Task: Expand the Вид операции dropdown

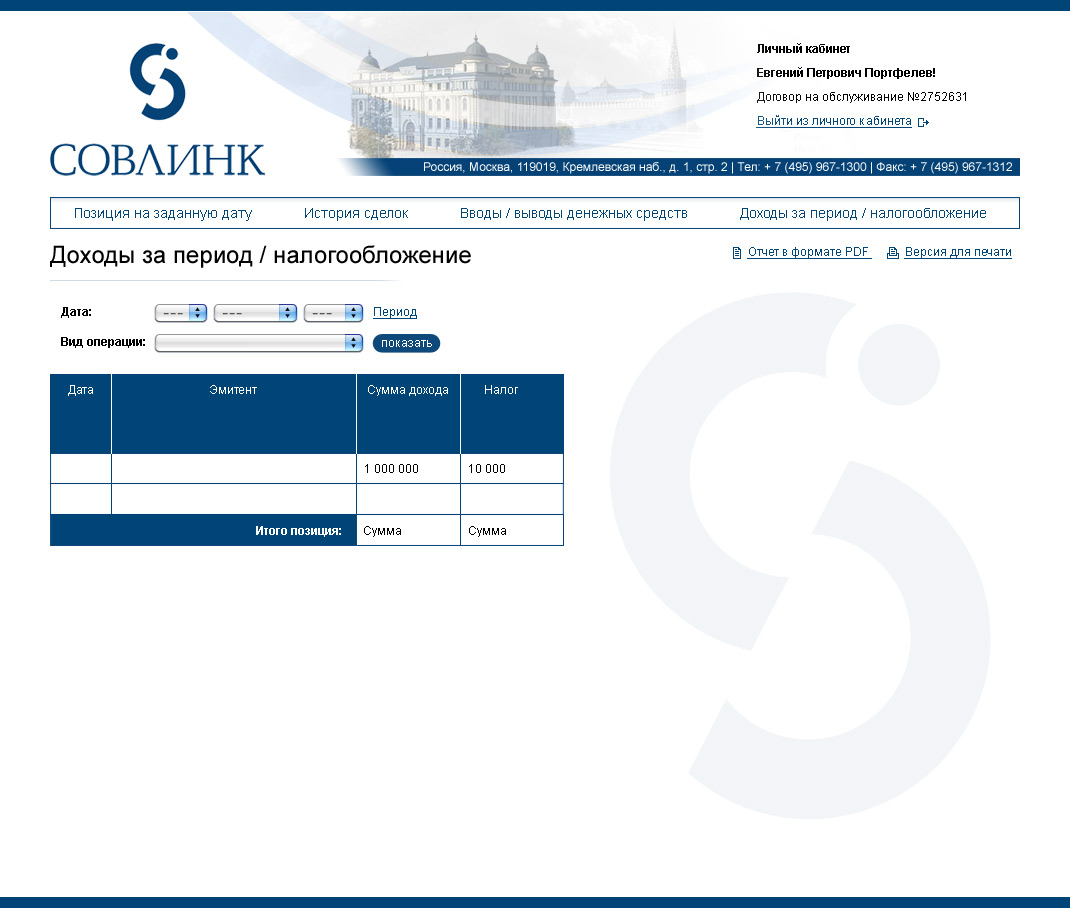Action: [x=259, y=343]
